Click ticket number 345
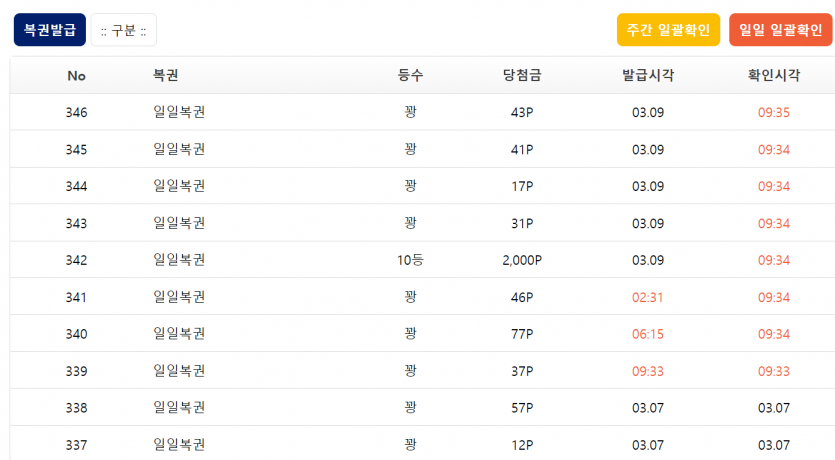This screenshot has width=835, height=460. point(76,150)
